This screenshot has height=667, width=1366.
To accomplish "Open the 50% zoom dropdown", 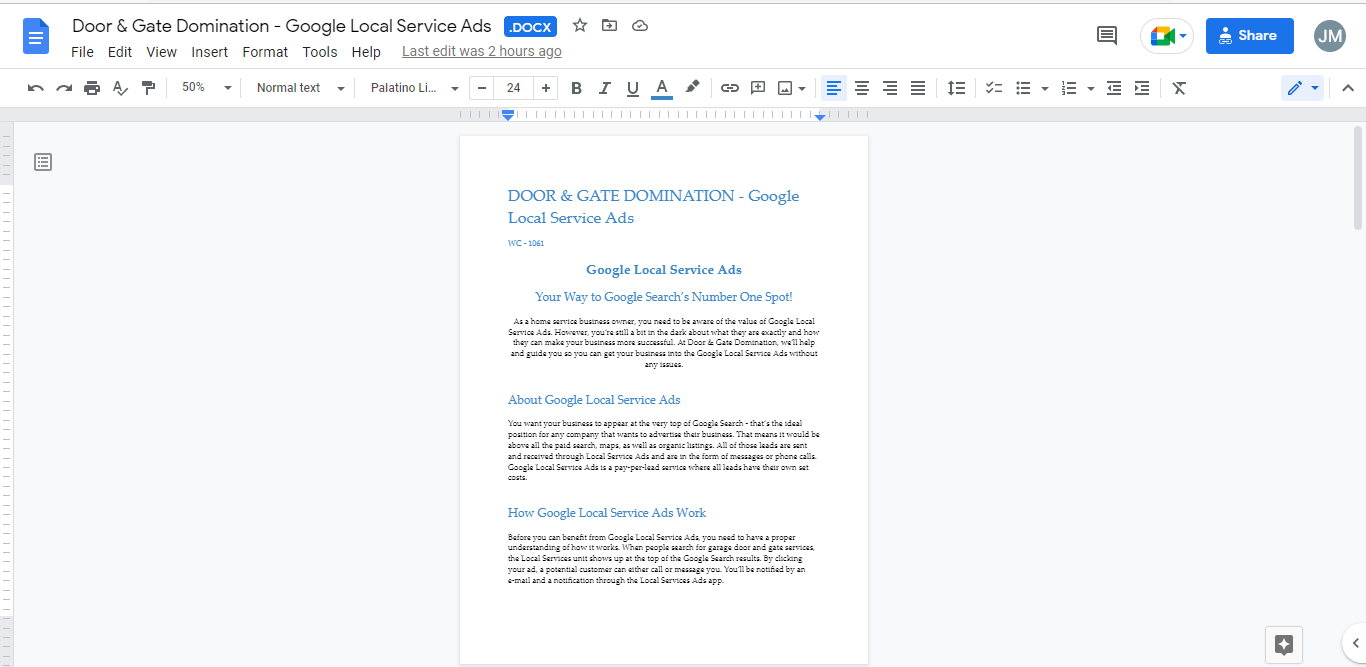I will 206,88.
